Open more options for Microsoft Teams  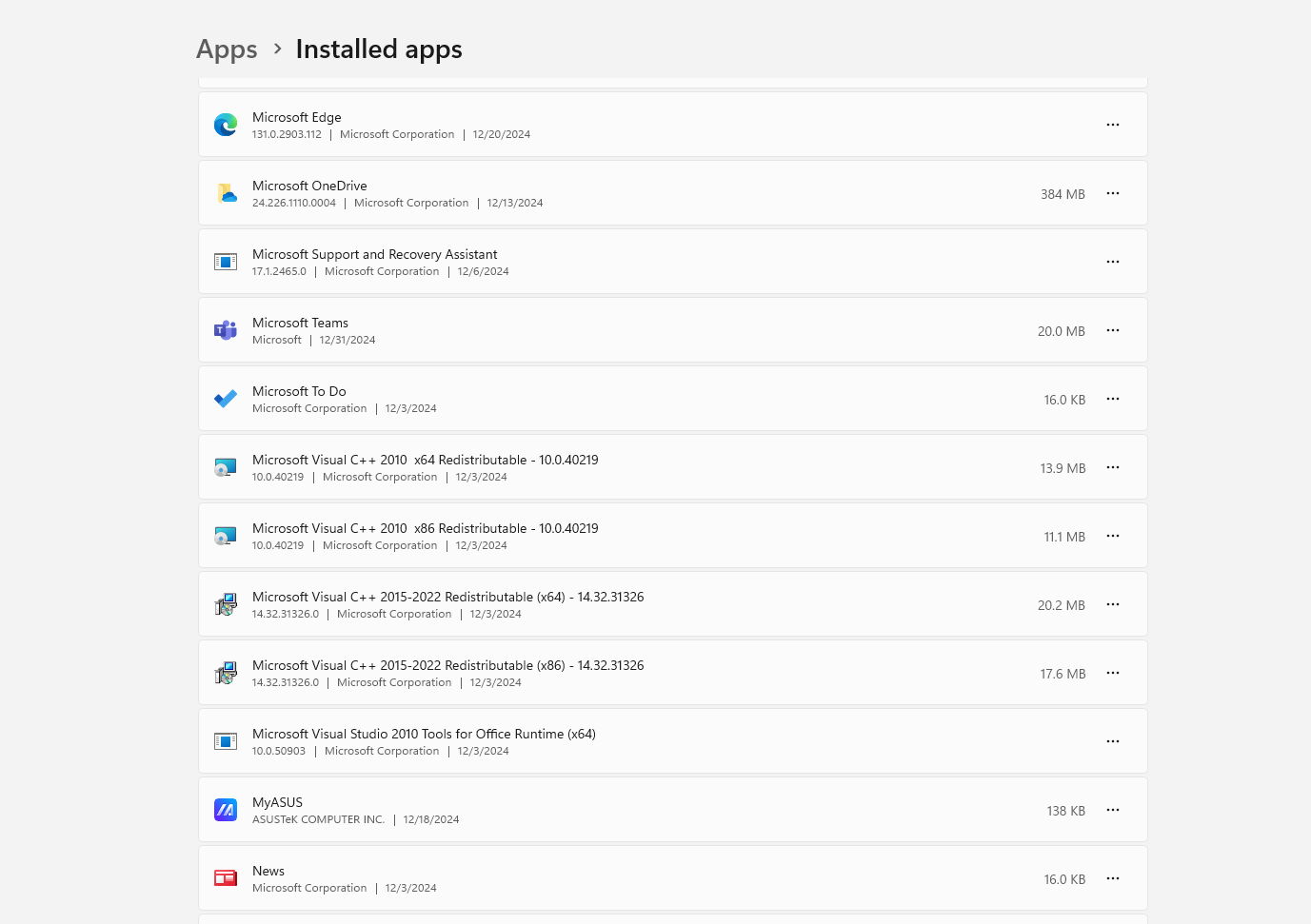click(x=1113, y=330)
